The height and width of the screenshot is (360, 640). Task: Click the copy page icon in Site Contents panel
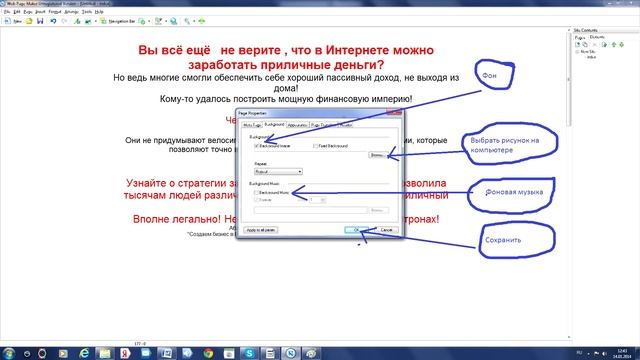pyautogui.click(x=585, y=44)
